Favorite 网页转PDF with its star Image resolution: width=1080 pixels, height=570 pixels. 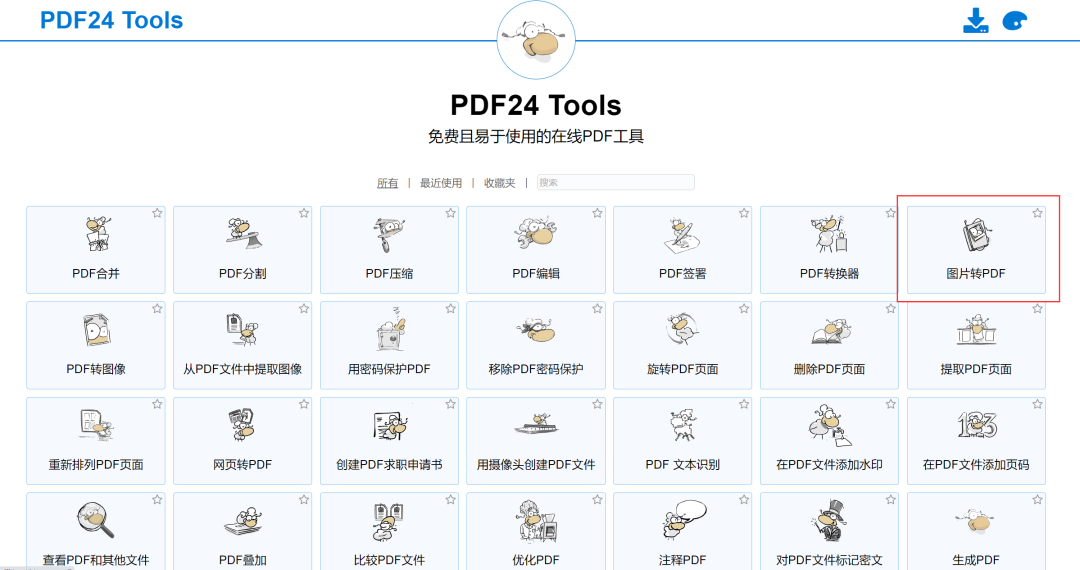point(304,405)
